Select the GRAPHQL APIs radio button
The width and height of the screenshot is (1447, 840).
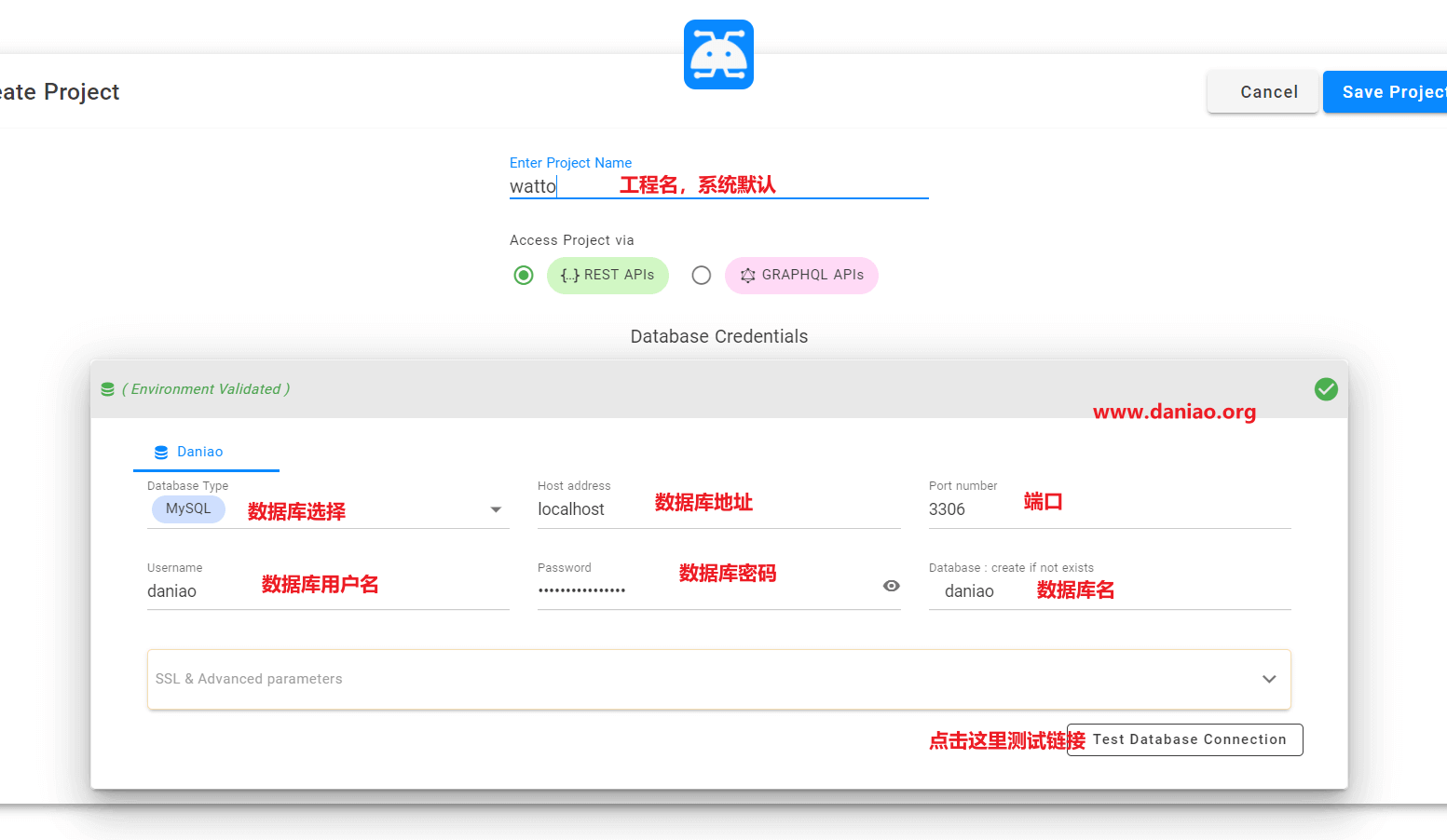[702, 276]
